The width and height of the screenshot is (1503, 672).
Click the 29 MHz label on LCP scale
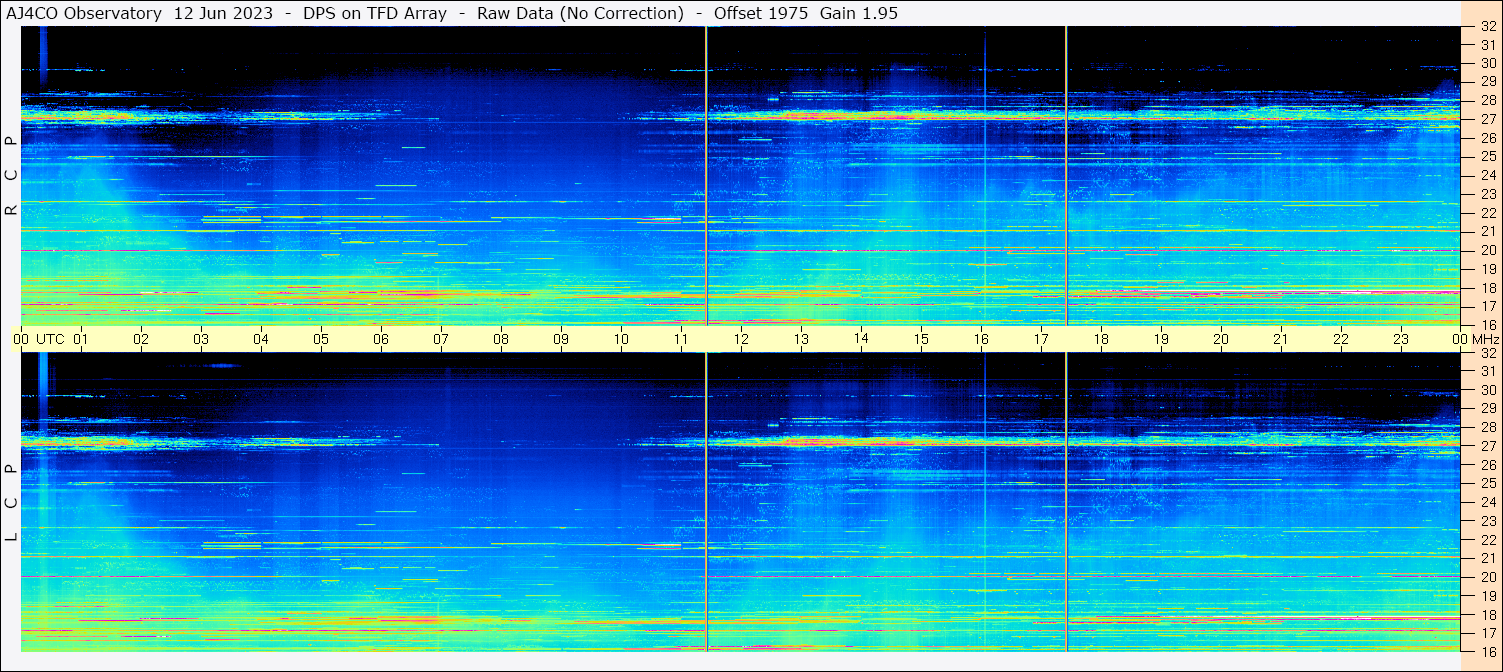click(x=1487, y=409)
